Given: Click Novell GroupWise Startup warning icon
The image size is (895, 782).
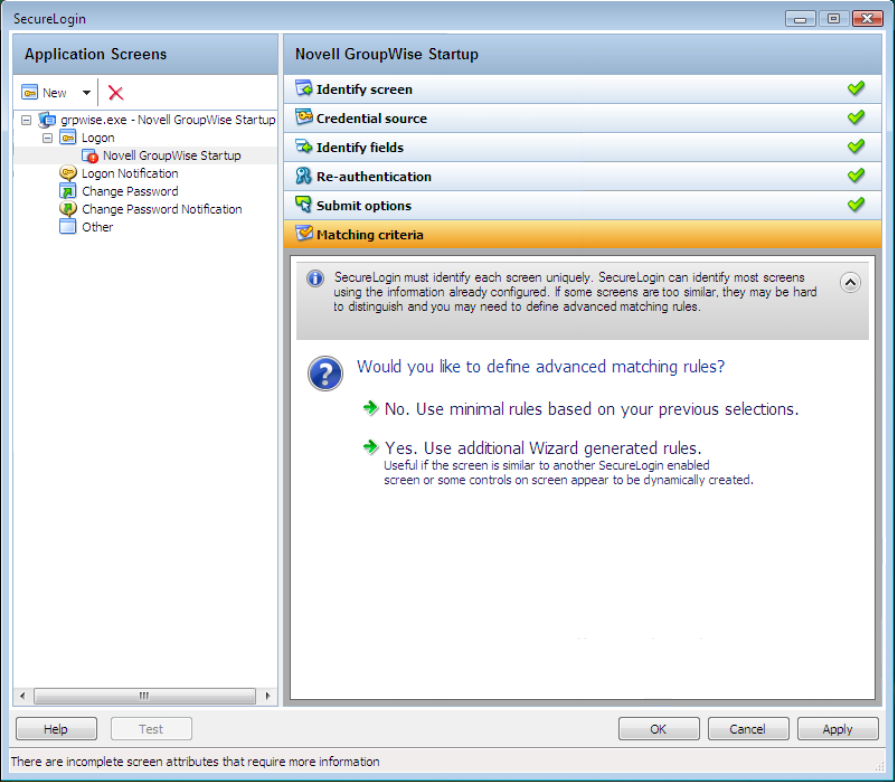Looking at the screenshot, I should click(90, 155).
